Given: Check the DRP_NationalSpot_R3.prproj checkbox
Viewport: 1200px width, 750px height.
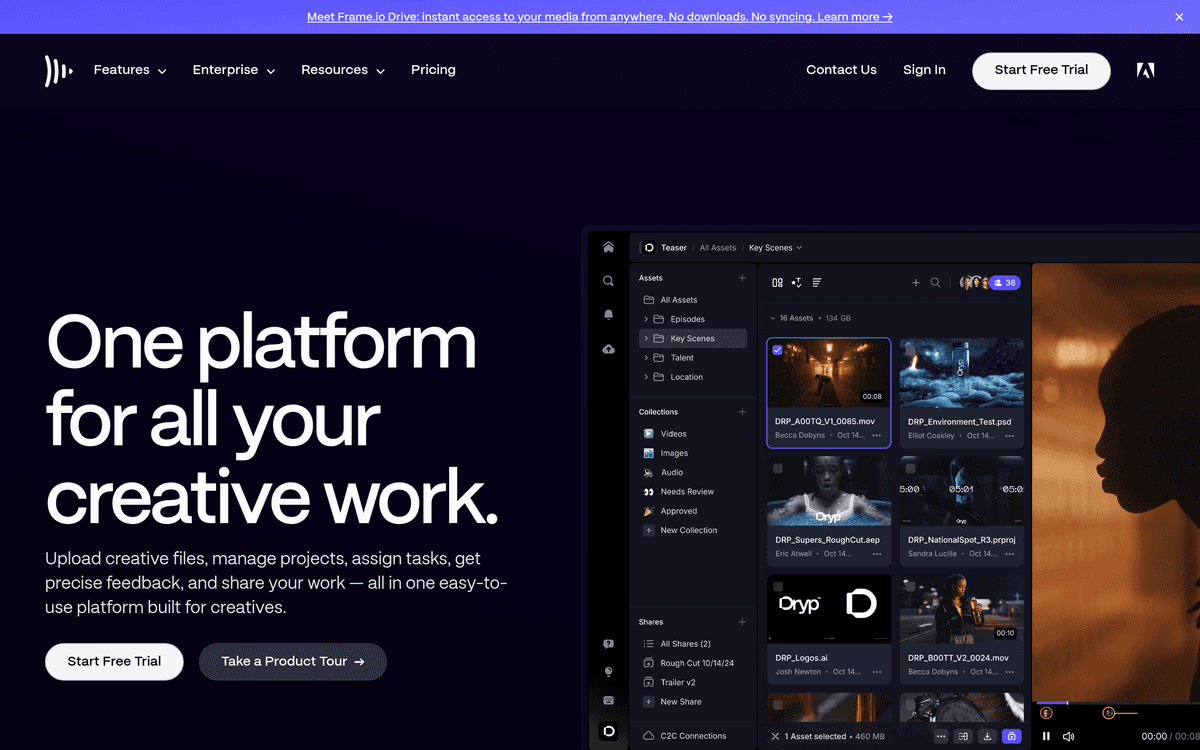Looking at the screenshot, I should (910, 468).
